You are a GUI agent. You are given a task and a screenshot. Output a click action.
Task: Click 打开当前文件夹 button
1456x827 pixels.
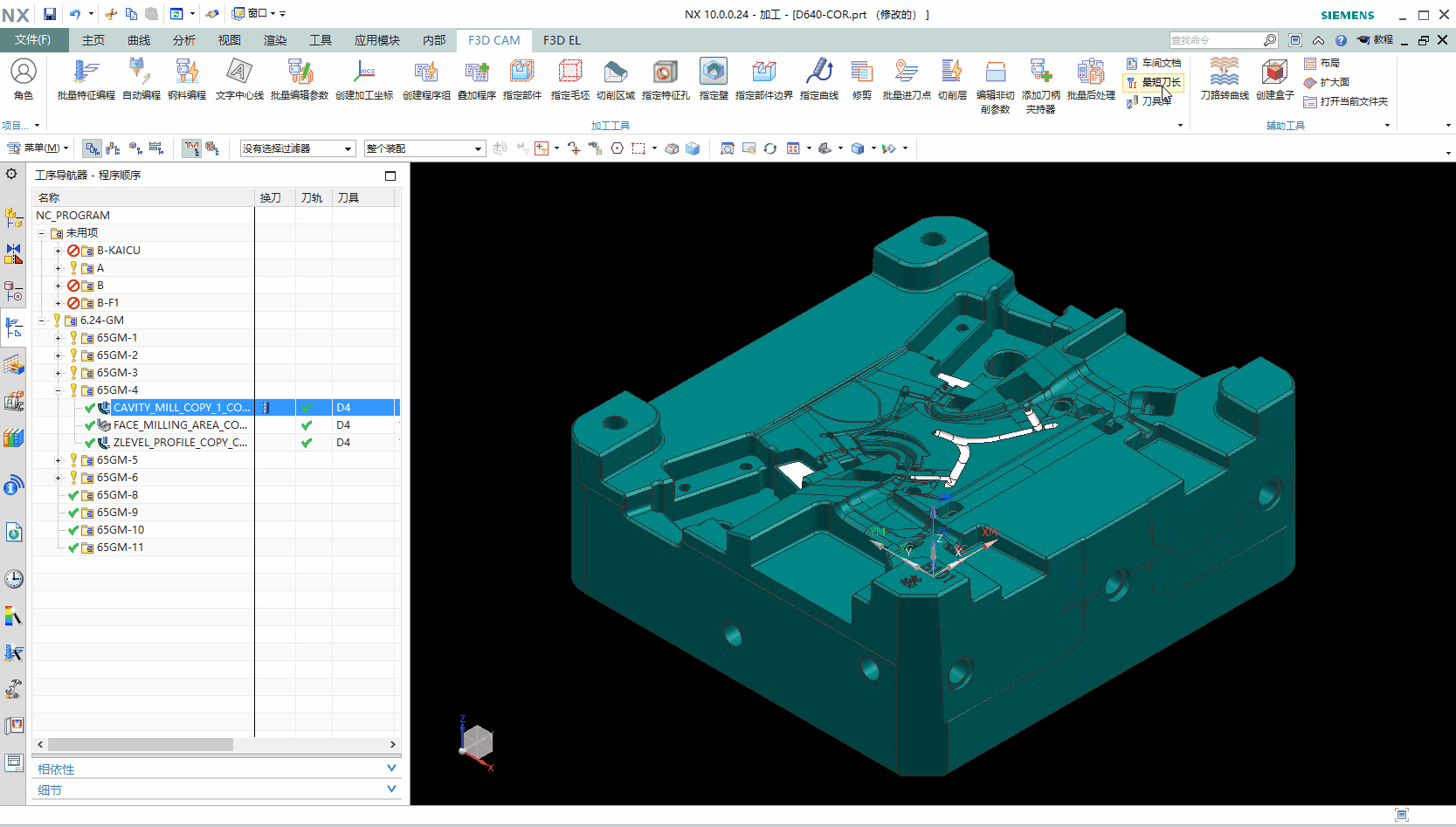pos(1346,101)
